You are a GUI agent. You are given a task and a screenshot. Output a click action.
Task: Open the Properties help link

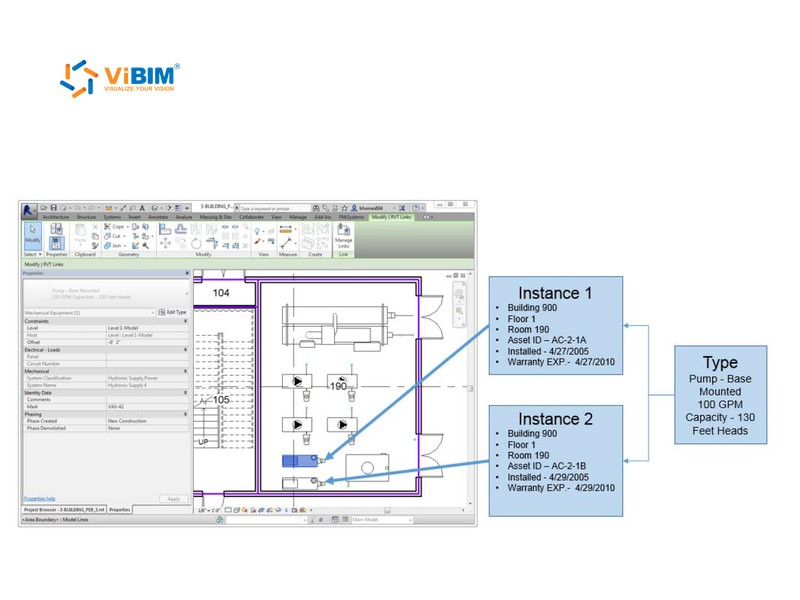[39, 498]
